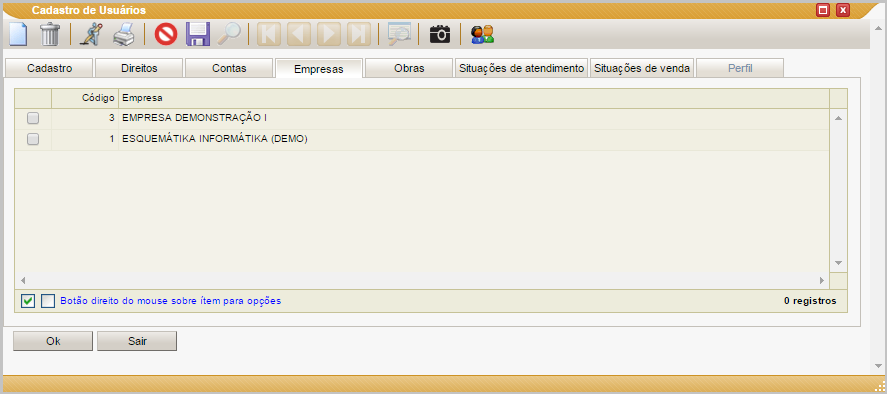The image size is (887, 394).
Task: Select the Obras tab
Action: [409, 68]
